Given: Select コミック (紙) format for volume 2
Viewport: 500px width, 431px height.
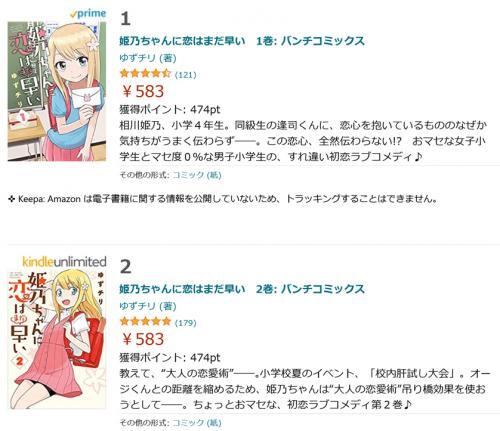Looking at the screenshot, I should coord(197,423).
